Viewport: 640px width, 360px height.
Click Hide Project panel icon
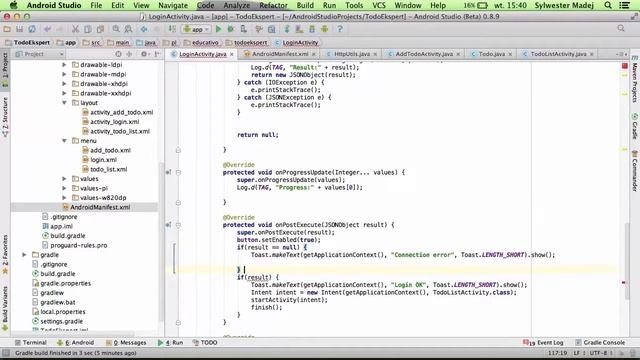[x=157, y=54]
